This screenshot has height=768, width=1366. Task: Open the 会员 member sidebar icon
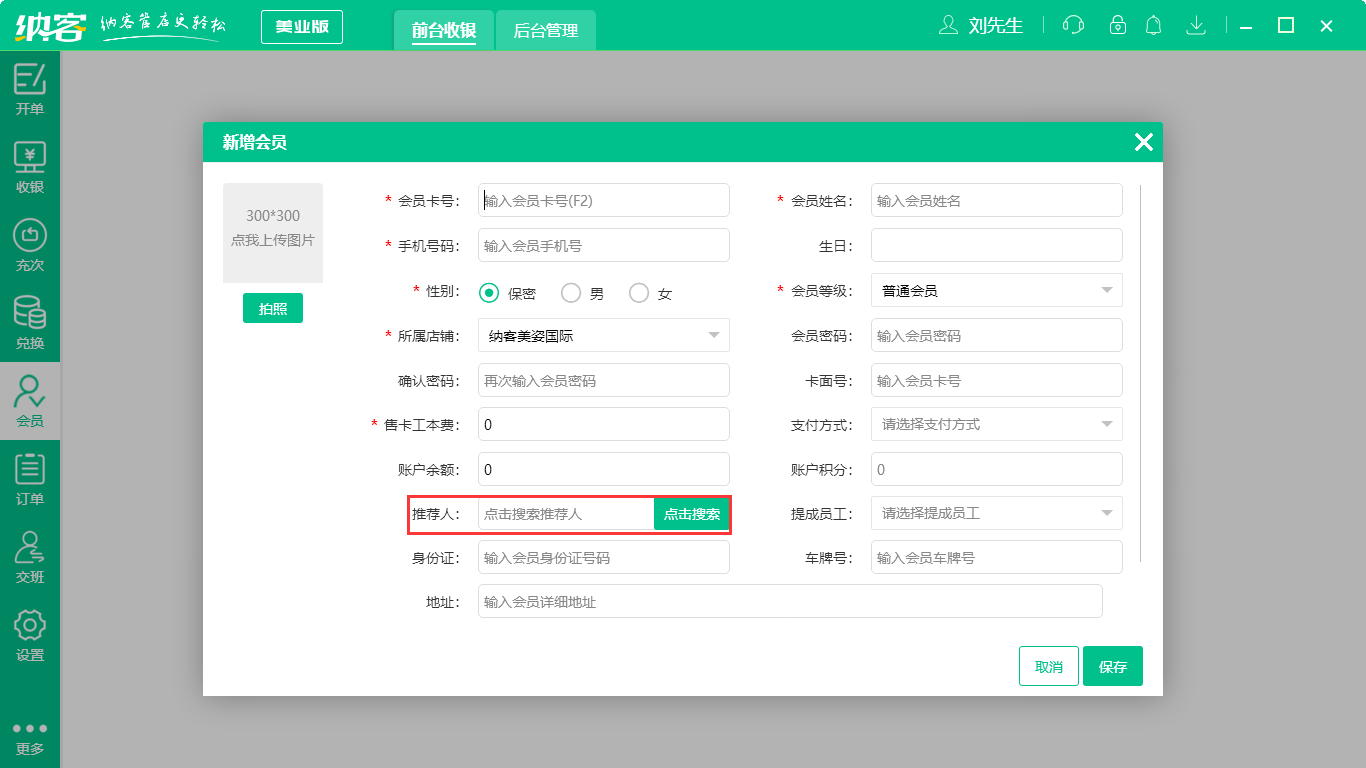pyautogui.click(x=30, y=401)
